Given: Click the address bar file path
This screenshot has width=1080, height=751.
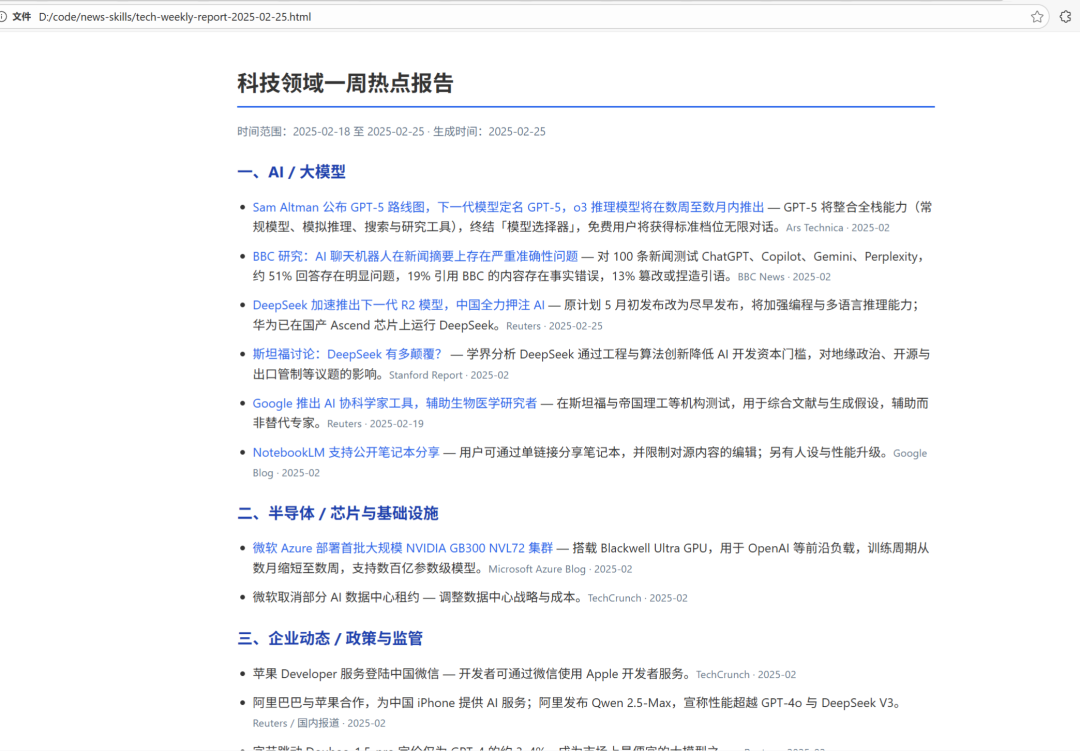Looking at the screenshot, I should (175, 17).
